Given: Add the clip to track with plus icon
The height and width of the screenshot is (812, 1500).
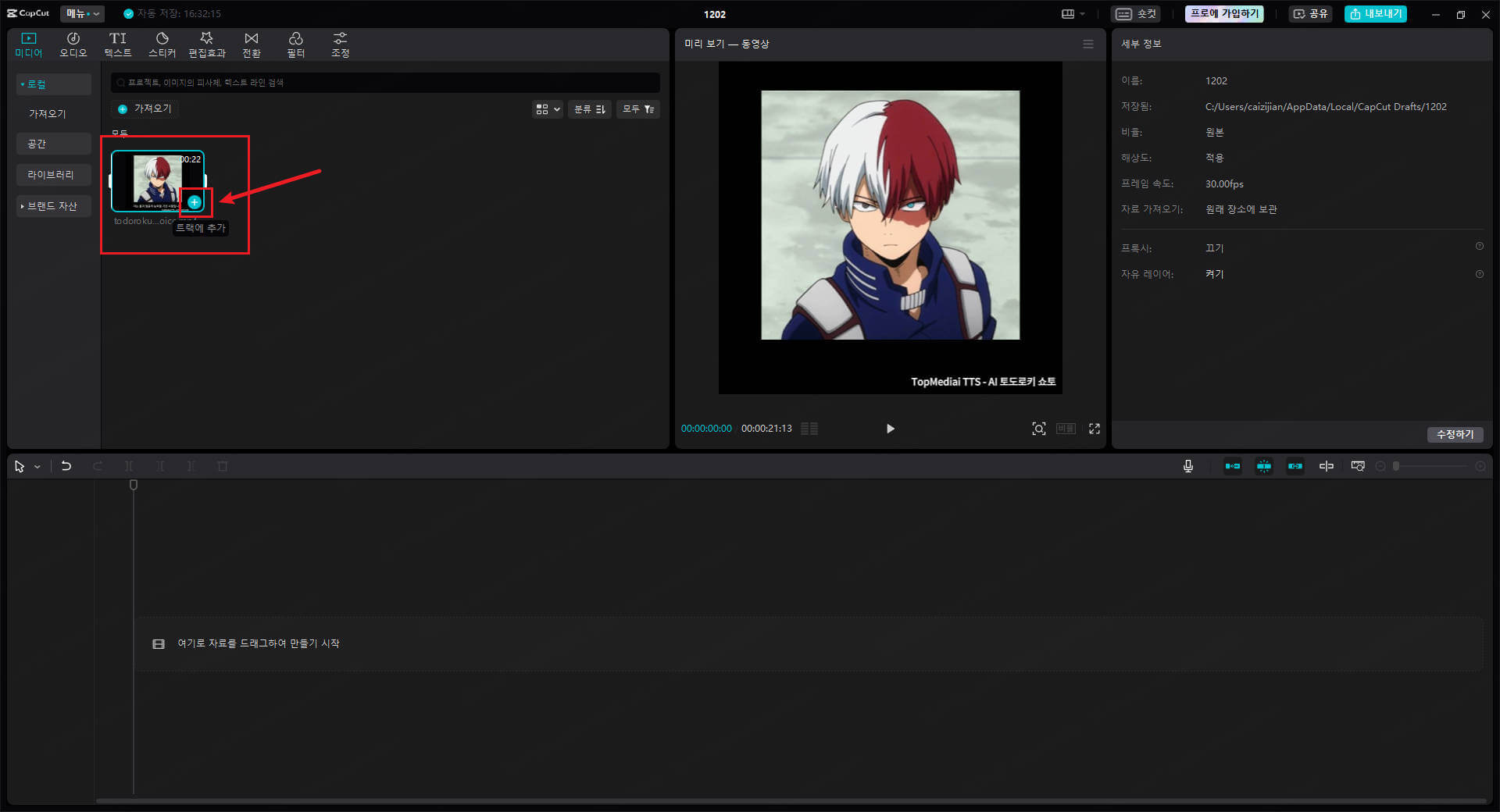Looking at the screenshot, I should [x=195, y=202].
